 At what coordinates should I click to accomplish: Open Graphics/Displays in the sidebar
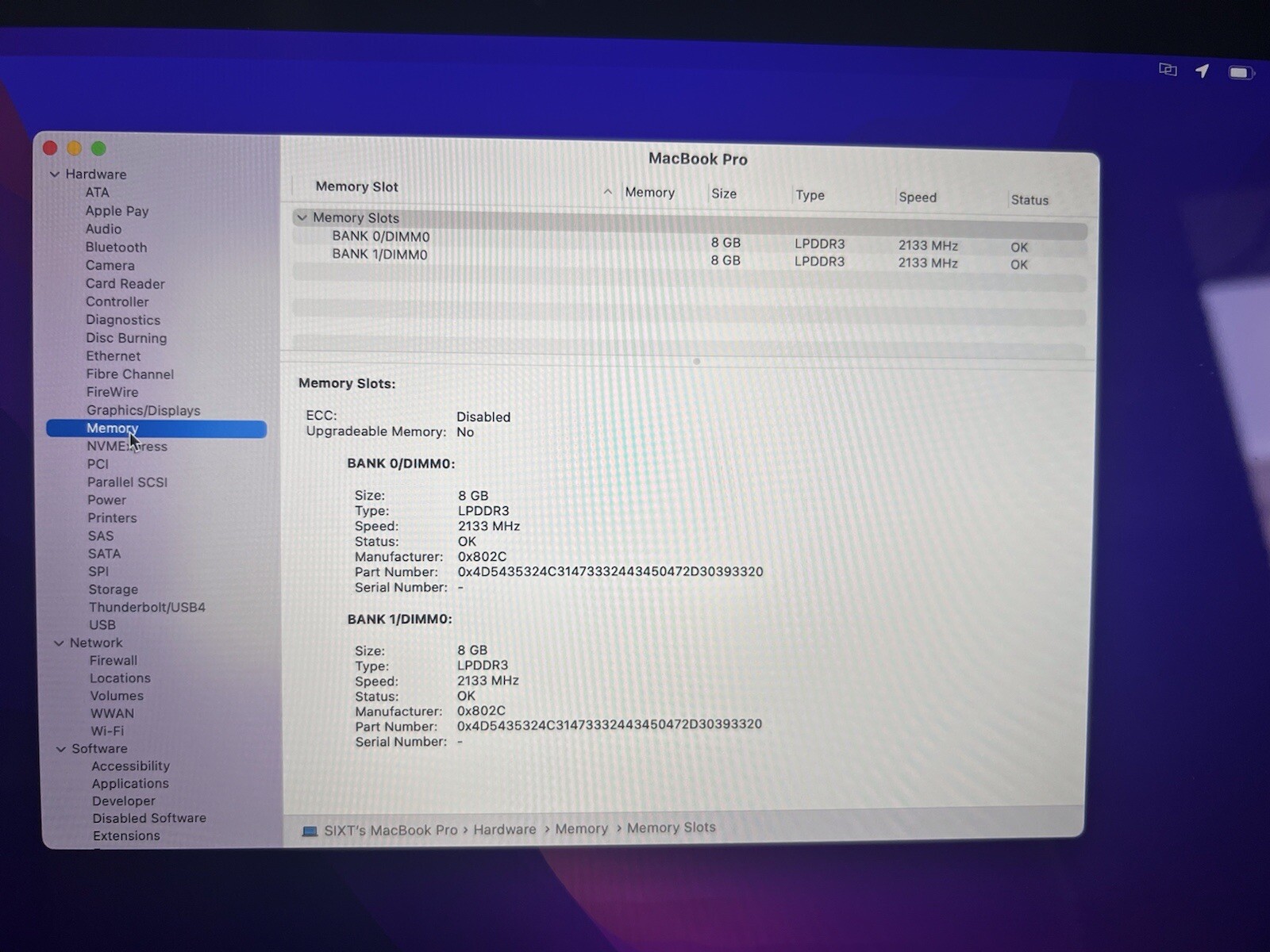(x=143, y=411)
